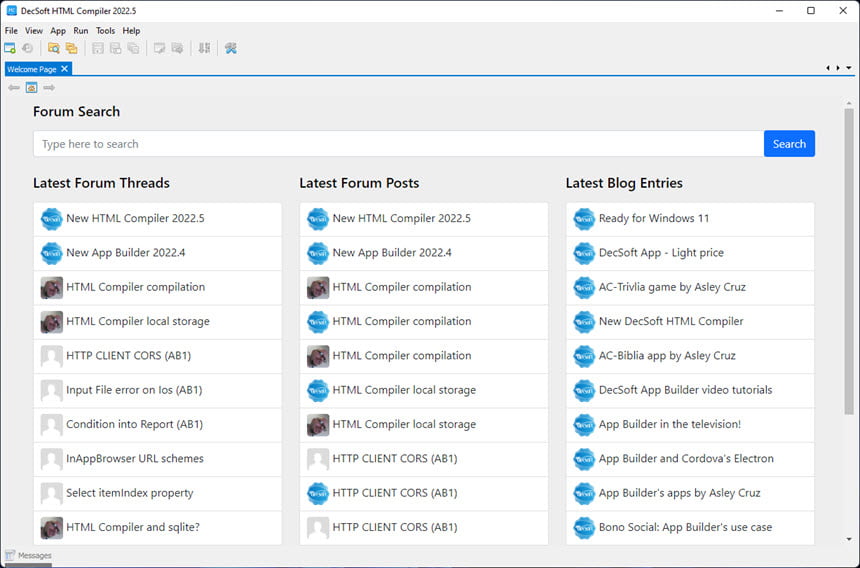The image size is (860, 568).
Task: Open the wrench and screwdriver options icon
Action: click(x=230, y=48)
